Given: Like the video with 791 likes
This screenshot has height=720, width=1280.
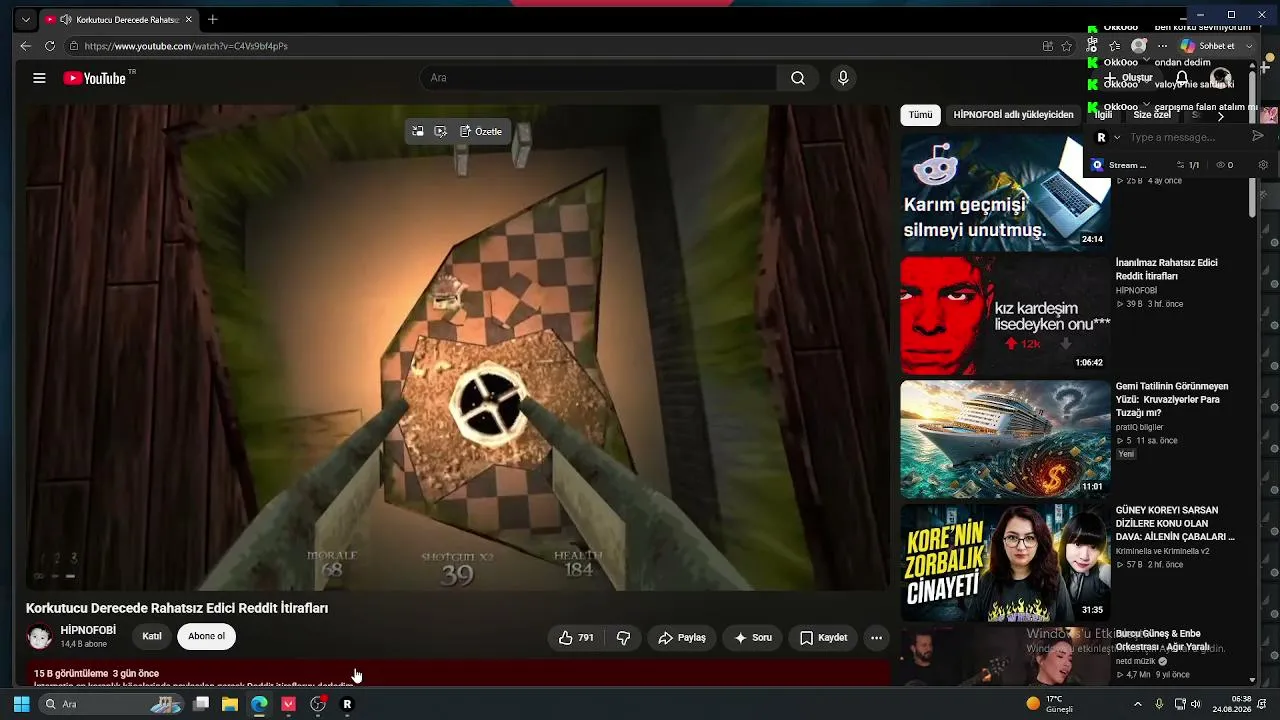Looking at the screenshot, I should click(x=575, y=637).
